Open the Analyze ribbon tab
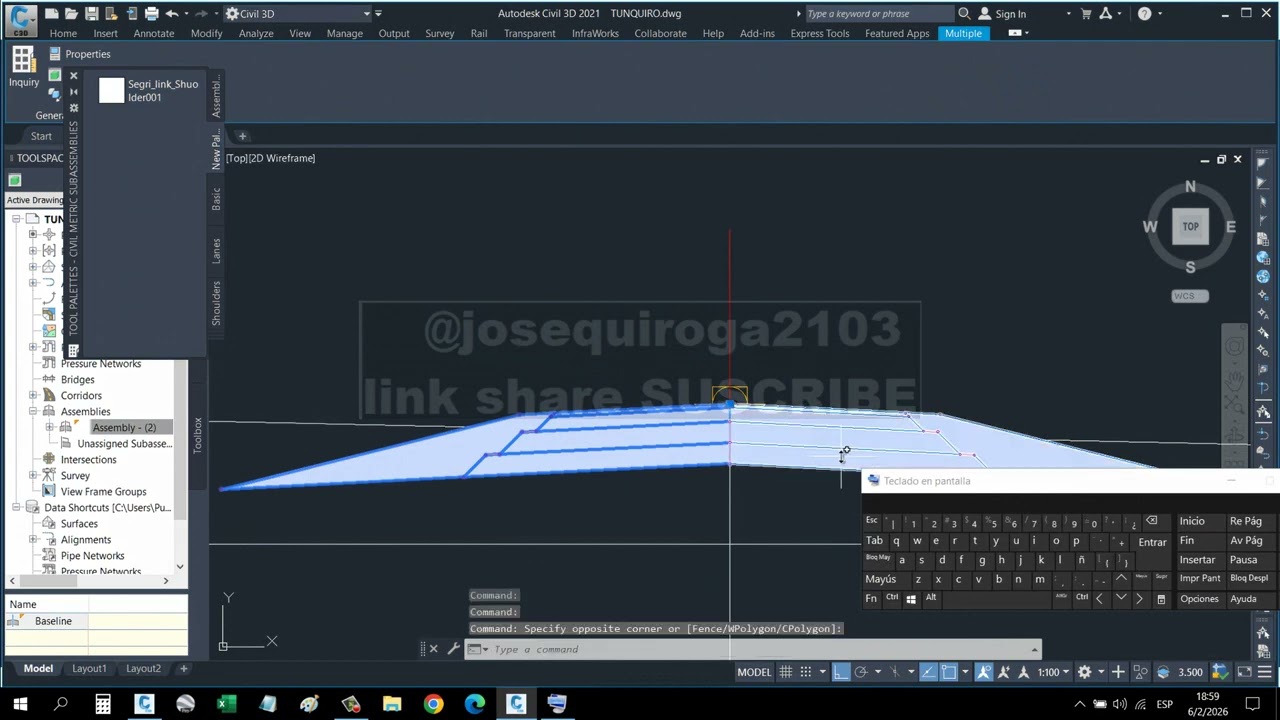This screenshot has height=720, width=1280. 256,34
